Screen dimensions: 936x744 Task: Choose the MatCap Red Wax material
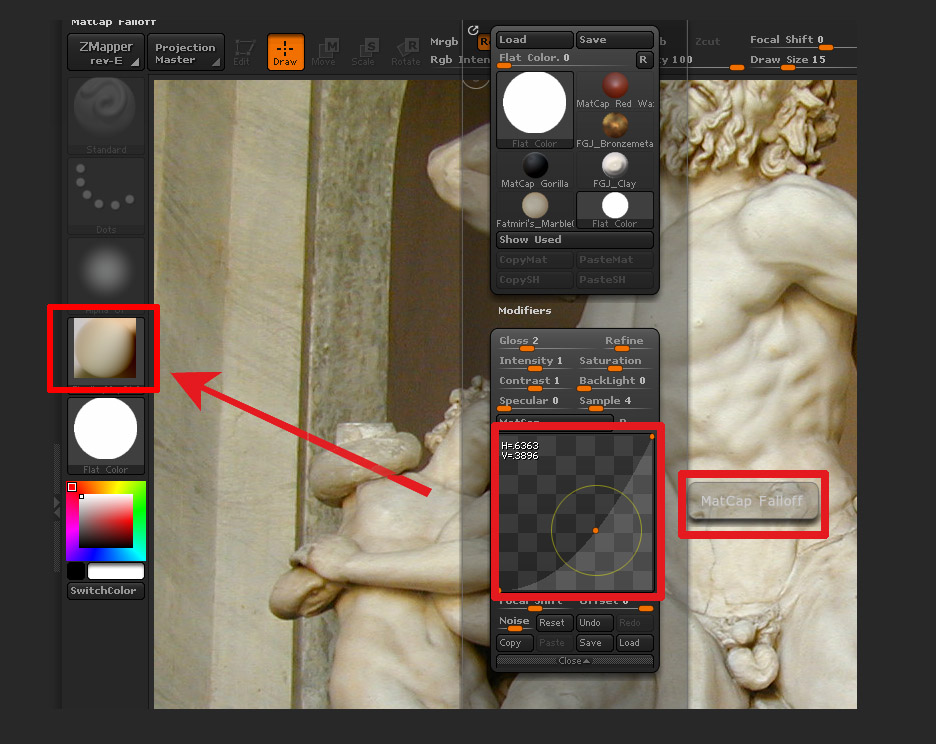tap(615, 91)
